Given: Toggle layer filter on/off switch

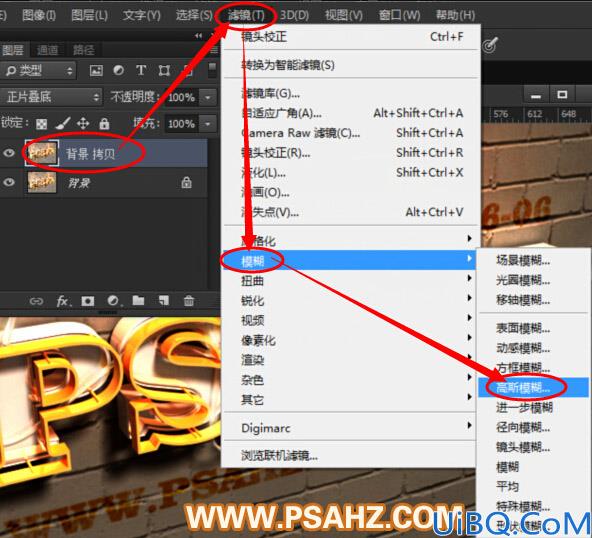Looking at the screenshot, I should point(213,70).
